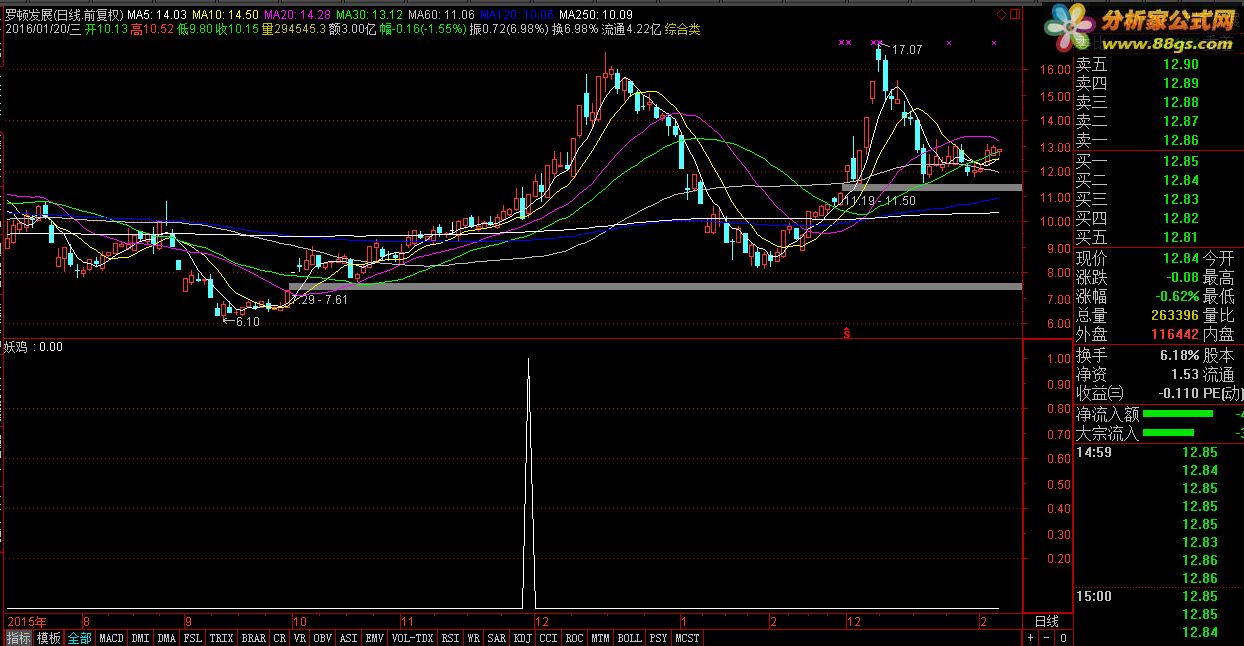
Task: Click the MA250: 10.09 label
Action: pos(596,15)
